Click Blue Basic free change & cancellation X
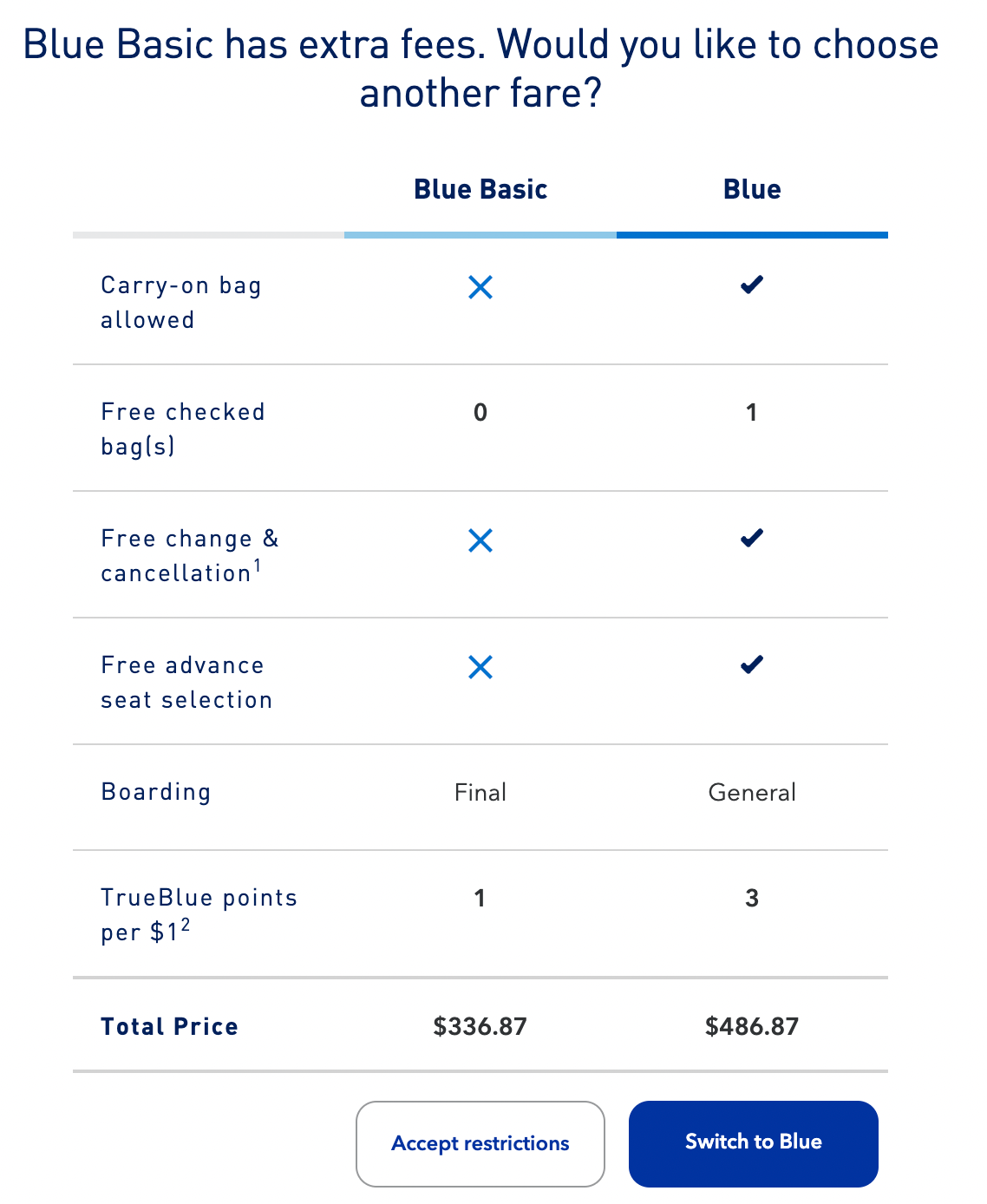 480,540
